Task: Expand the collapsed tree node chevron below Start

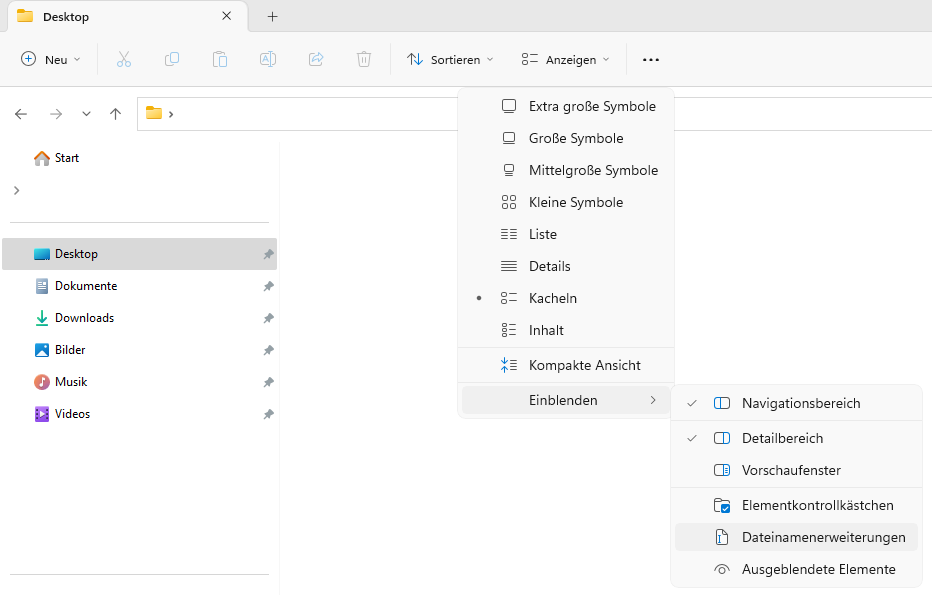Action: [16, 190]
